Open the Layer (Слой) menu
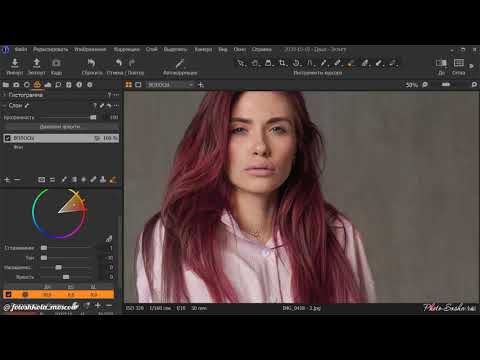480x360 pixels. click(x=151, y=49)
